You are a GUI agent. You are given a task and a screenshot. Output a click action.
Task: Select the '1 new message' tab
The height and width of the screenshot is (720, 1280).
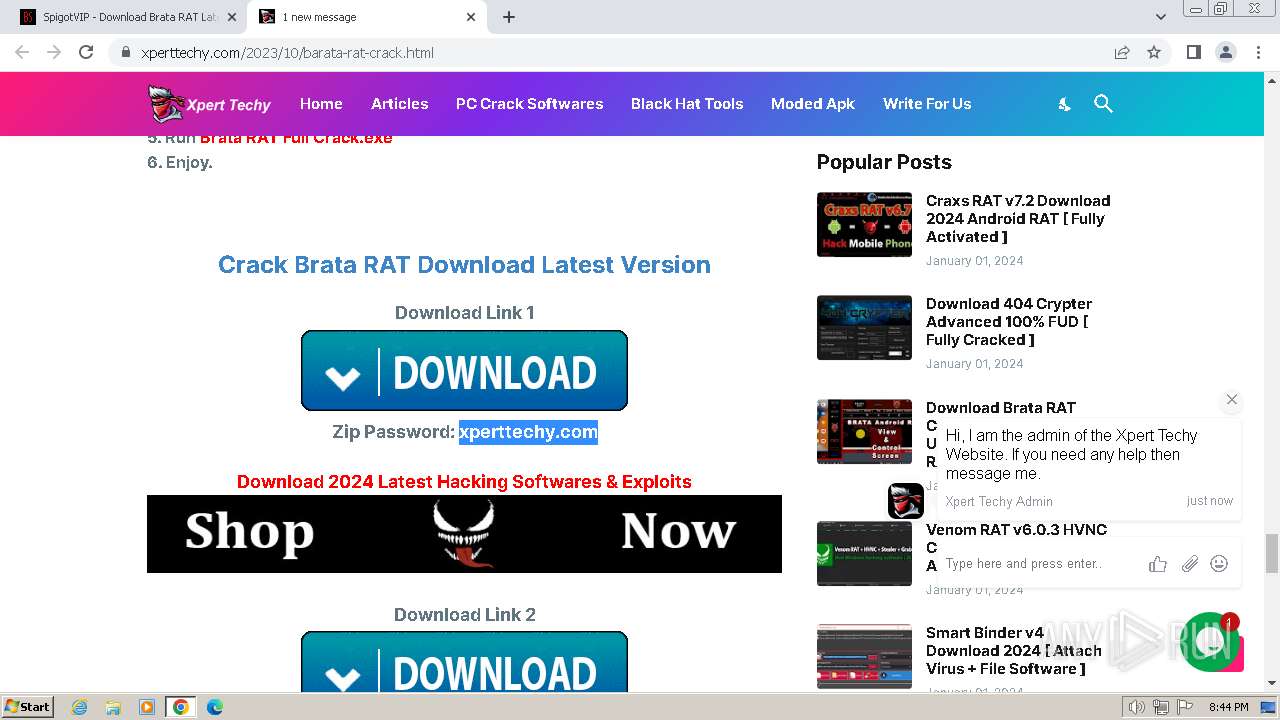point(367,17)
